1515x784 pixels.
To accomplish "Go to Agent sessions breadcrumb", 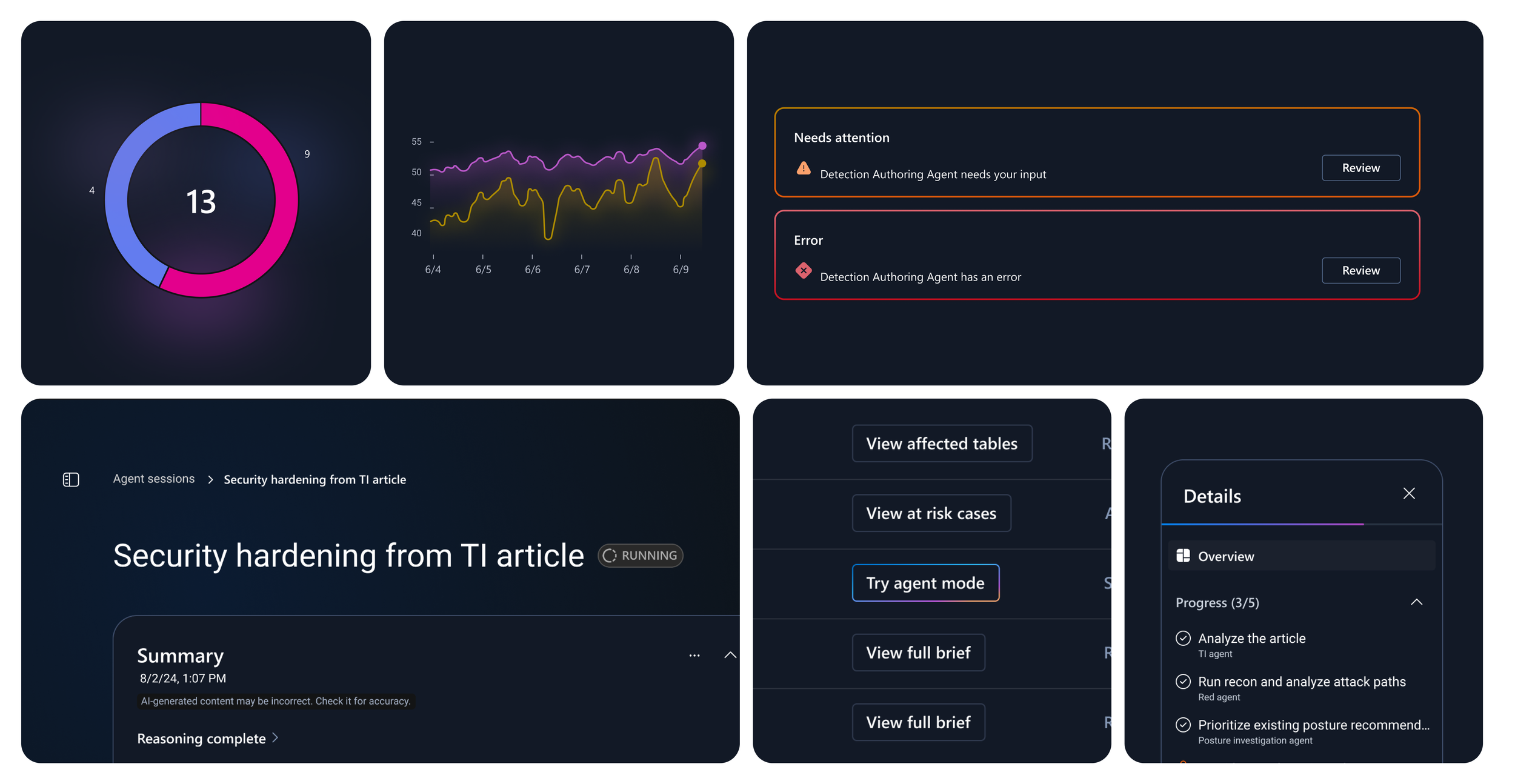I will [x=154, y=479].
